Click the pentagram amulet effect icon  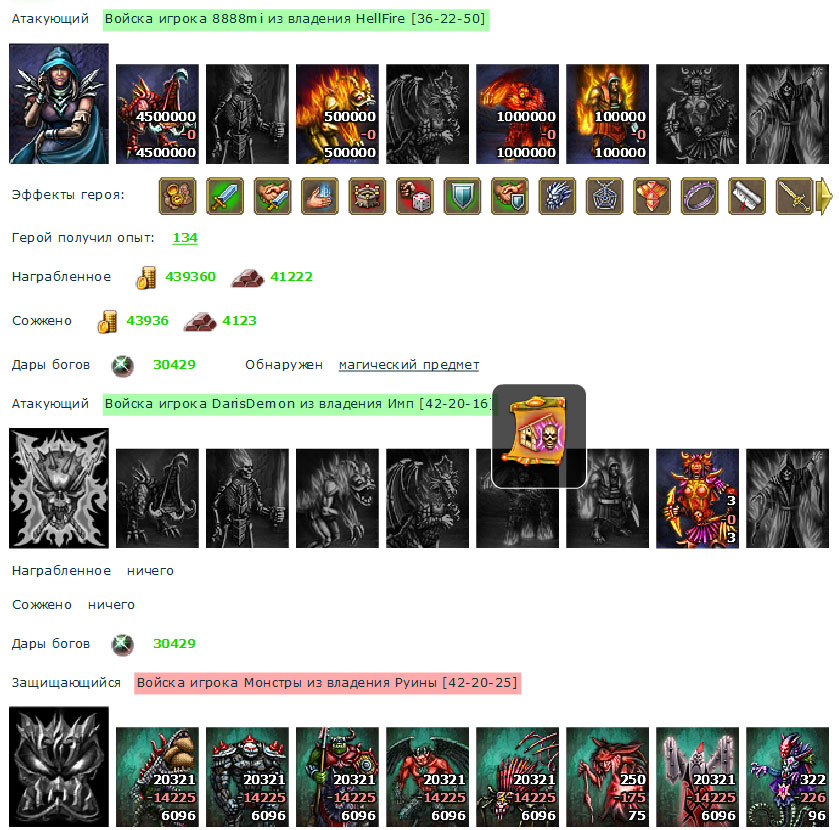pos(605,196)
